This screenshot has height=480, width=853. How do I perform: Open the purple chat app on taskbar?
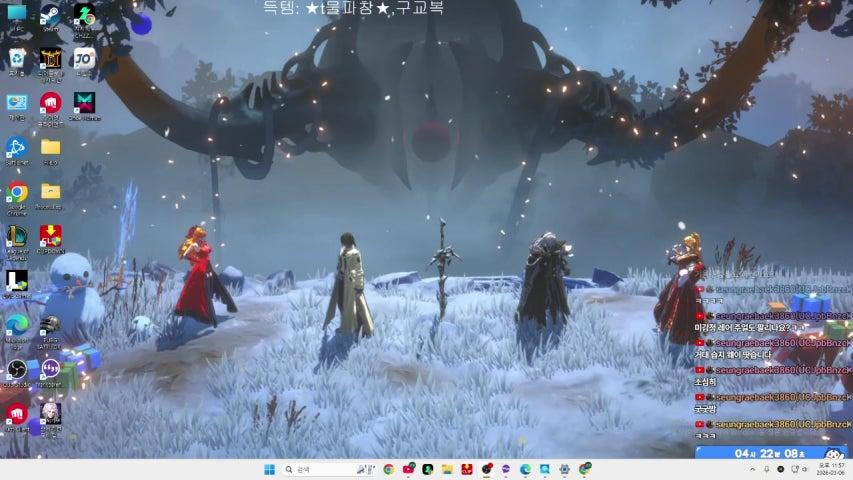click(x=506, y=469)
